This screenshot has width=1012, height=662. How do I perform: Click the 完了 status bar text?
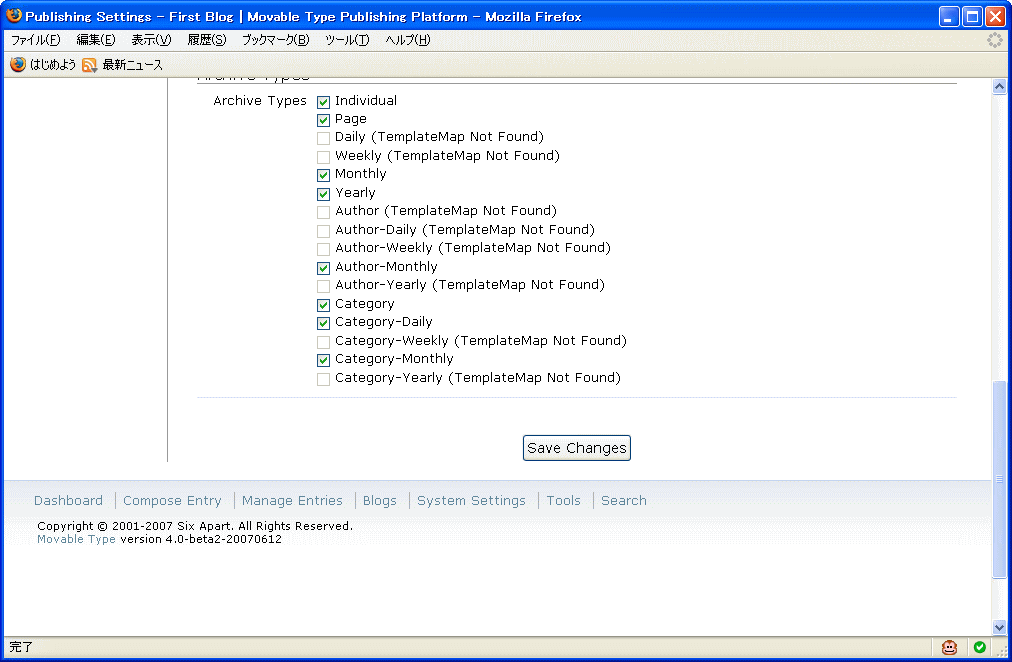[21, 647]
